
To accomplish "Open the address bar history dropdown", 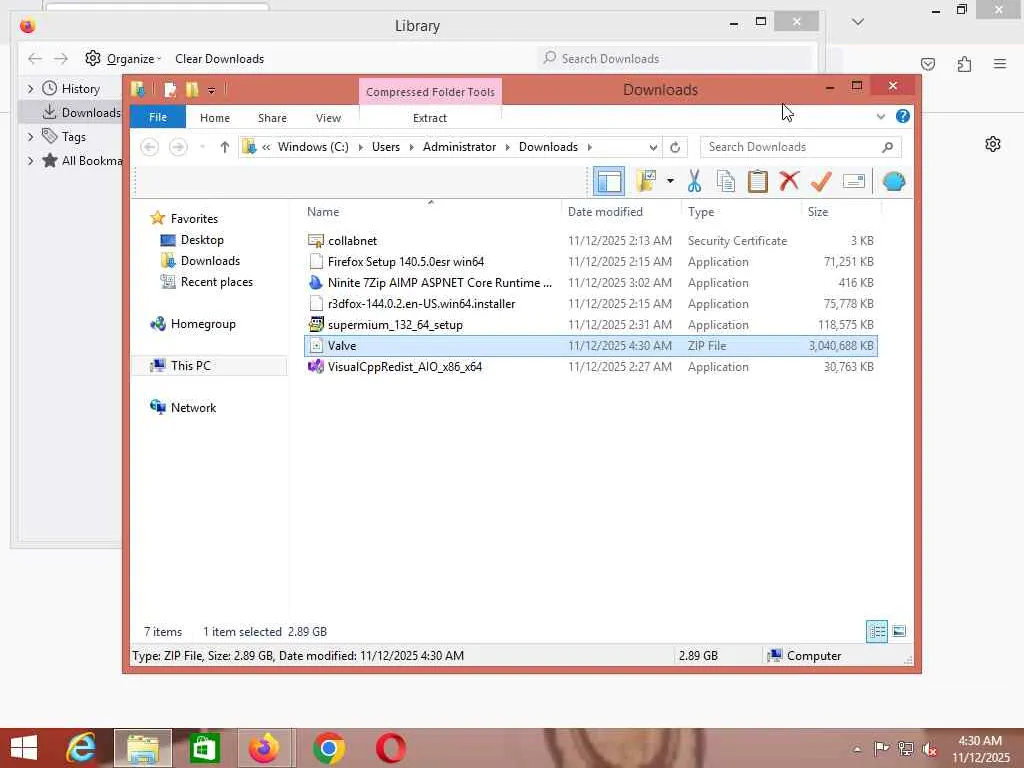I will click(652, 148).
